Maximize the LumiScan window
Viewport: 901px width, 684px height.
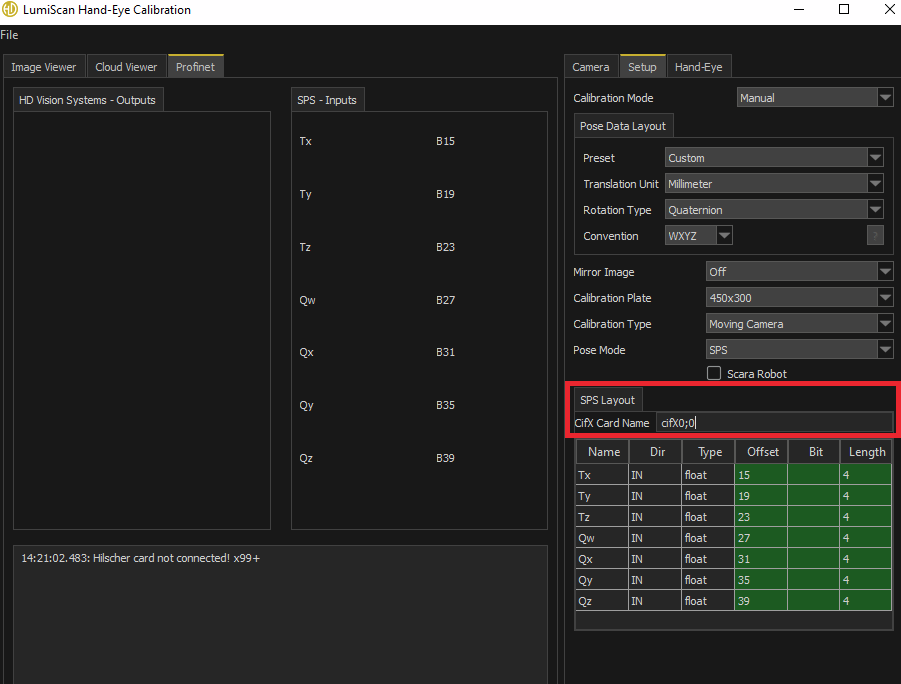tap(844, 9)
